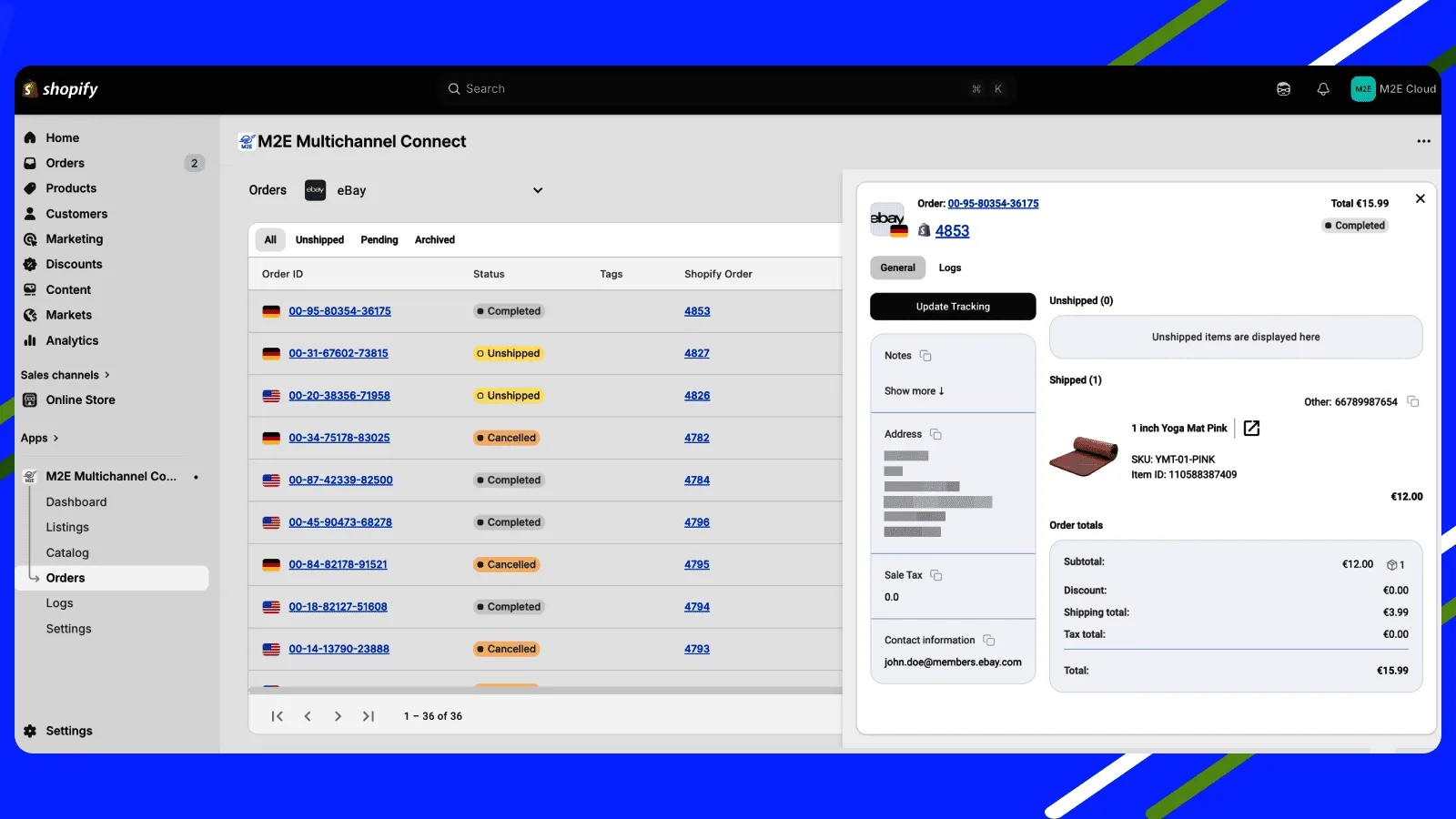Screen dimensions: 1456x819
Task: Expand the Apps section
Action: click(40, 438)
